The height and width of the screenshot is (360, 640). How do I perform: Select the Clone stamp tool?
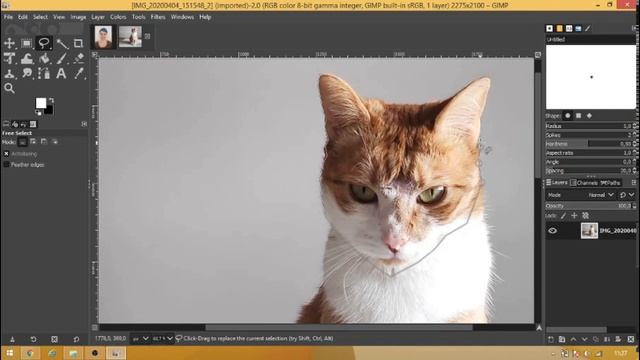click(x=9, y=73)
